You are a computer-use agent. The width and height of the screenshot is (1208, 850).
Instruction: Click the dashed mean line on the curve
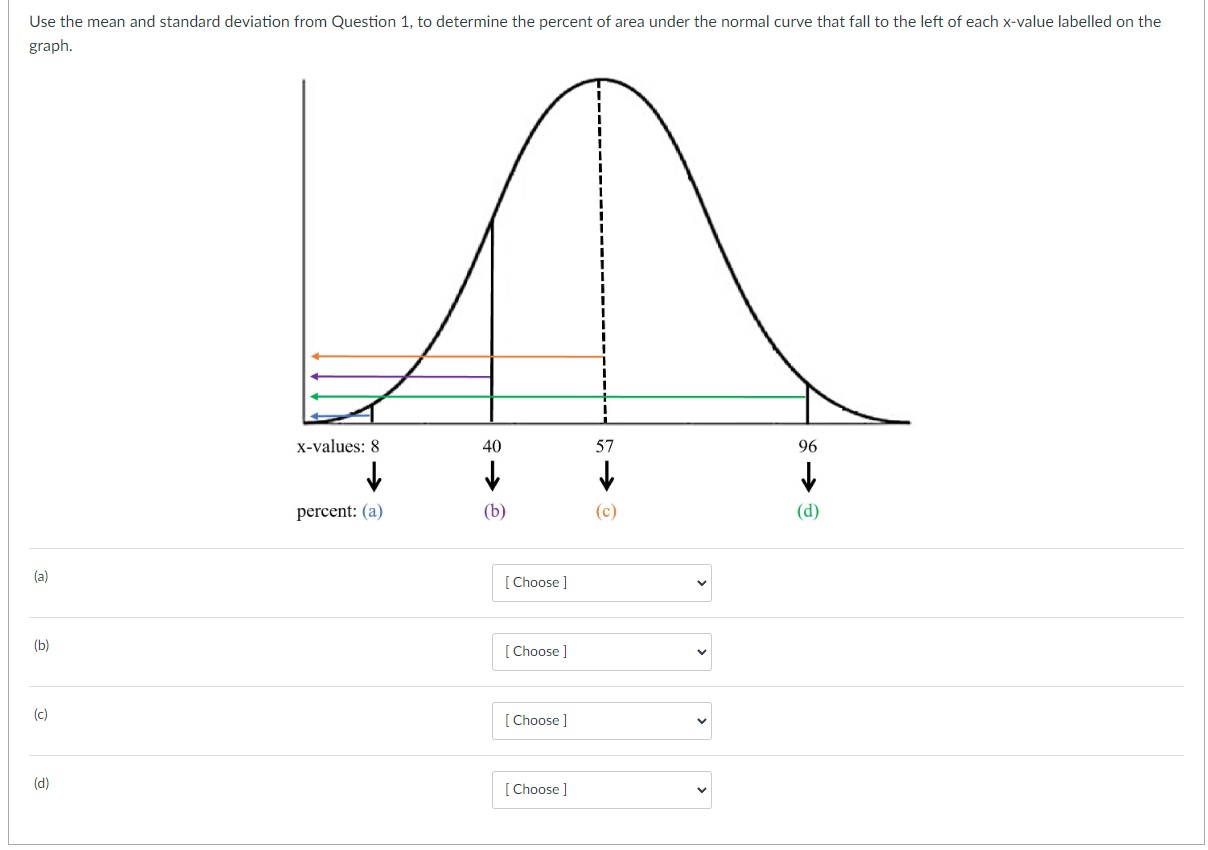click(x=601, y=250)
